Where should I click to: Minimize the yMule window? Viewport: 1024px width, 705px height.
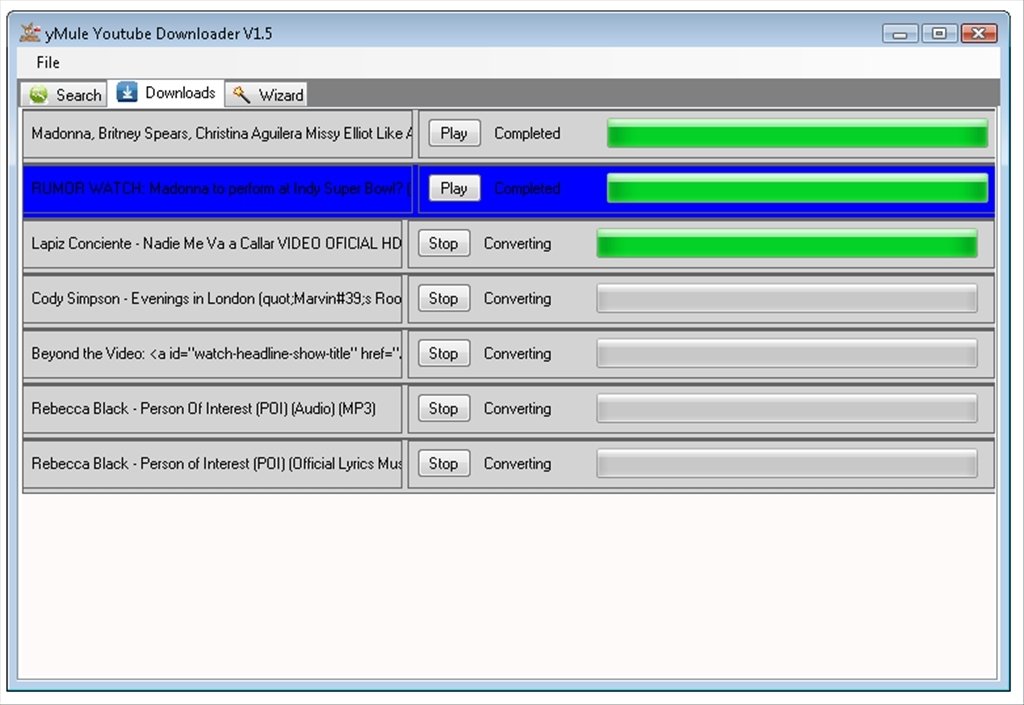point(900,33)
